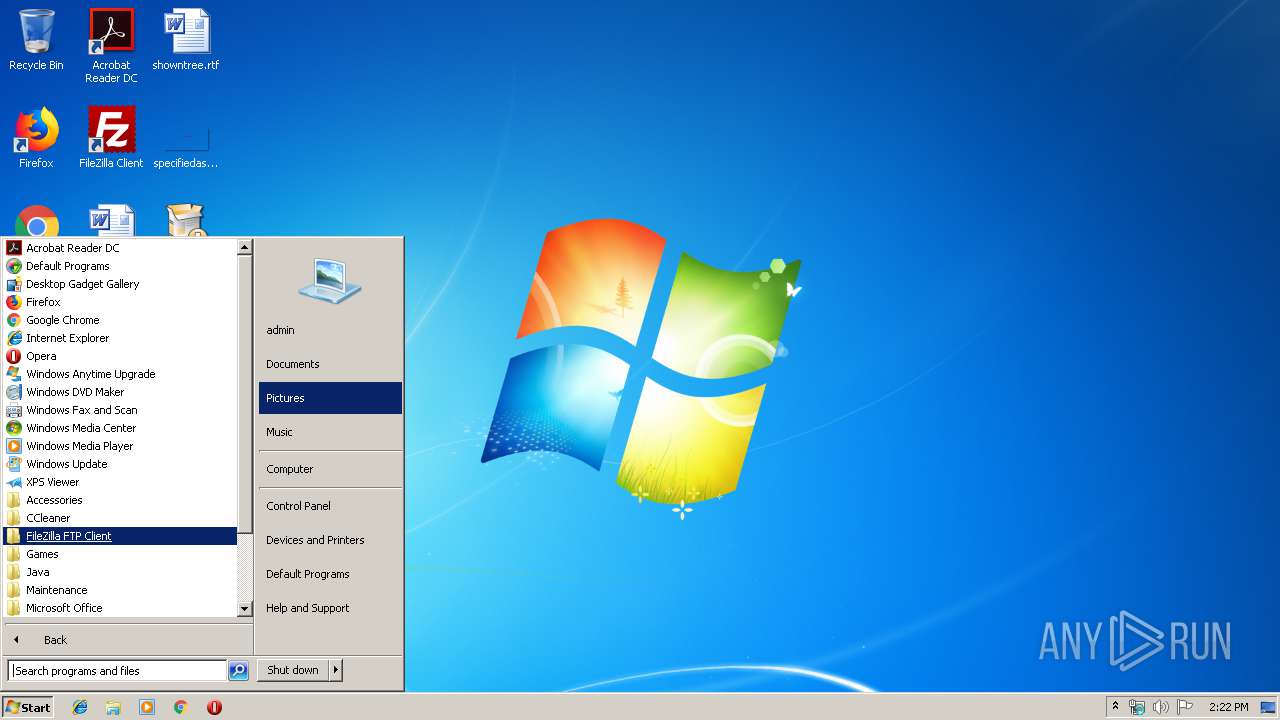Viewport: 1280px width, 720px height.
Task: Open the Action Center flag icon
Action: coord(1185,707)
